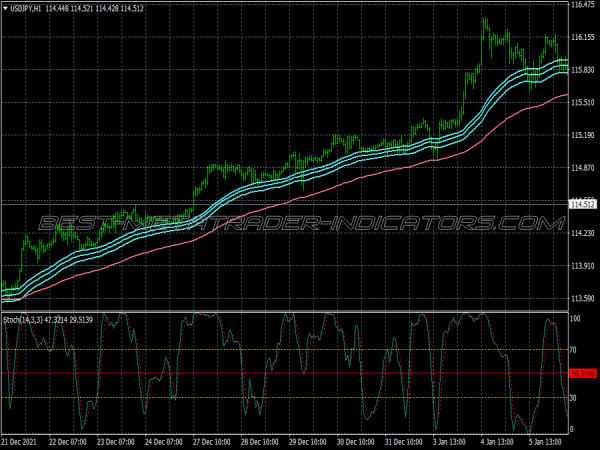Click the 30 Dec 10:00 time label
Image resolution: width=600 pixels, height=450 pixels.
(355, 442)
